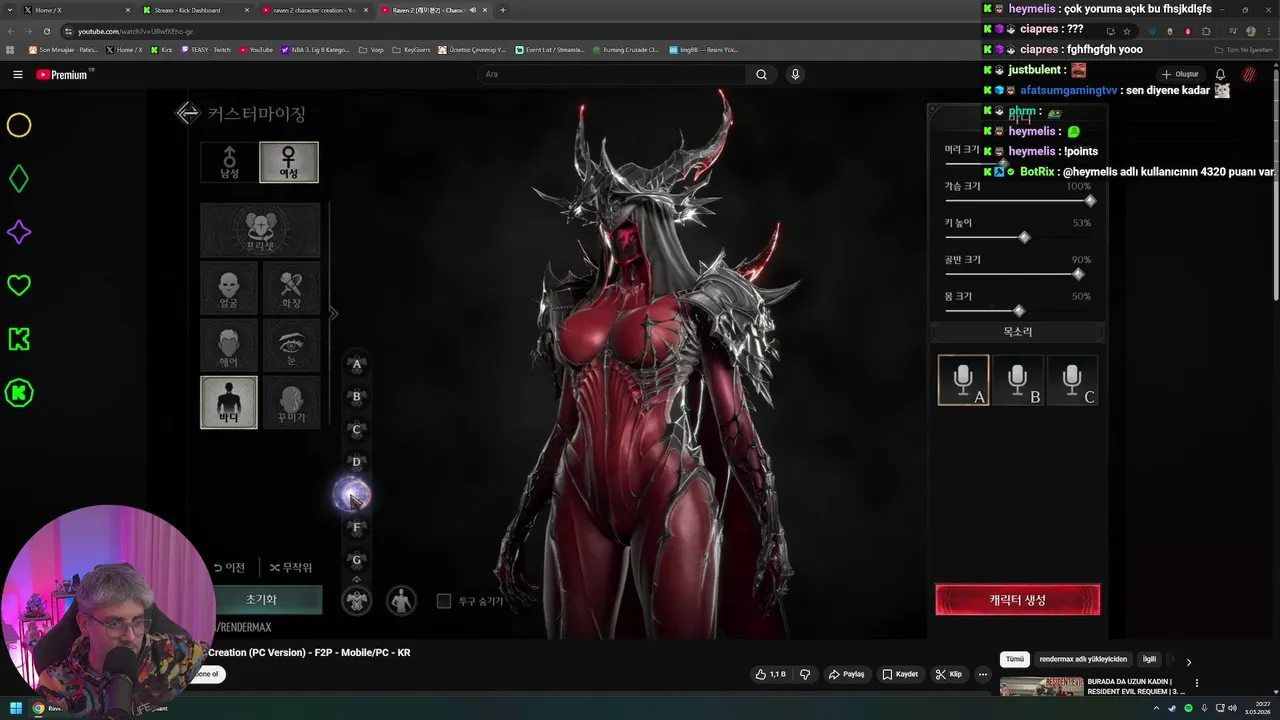Like the video with thumbs up

pyautogui.click(x=771, y=674)
